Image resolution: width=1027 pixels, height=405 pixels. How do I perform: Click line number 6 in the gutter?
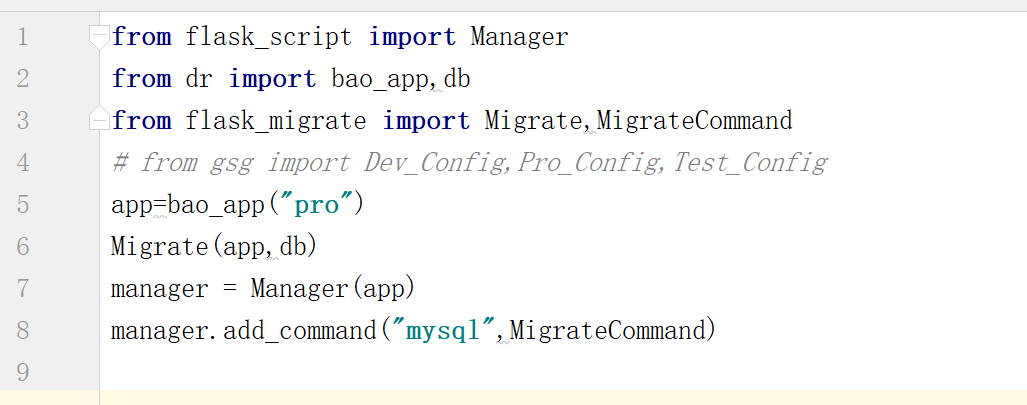pyautogui.click(x=23, y=247)
